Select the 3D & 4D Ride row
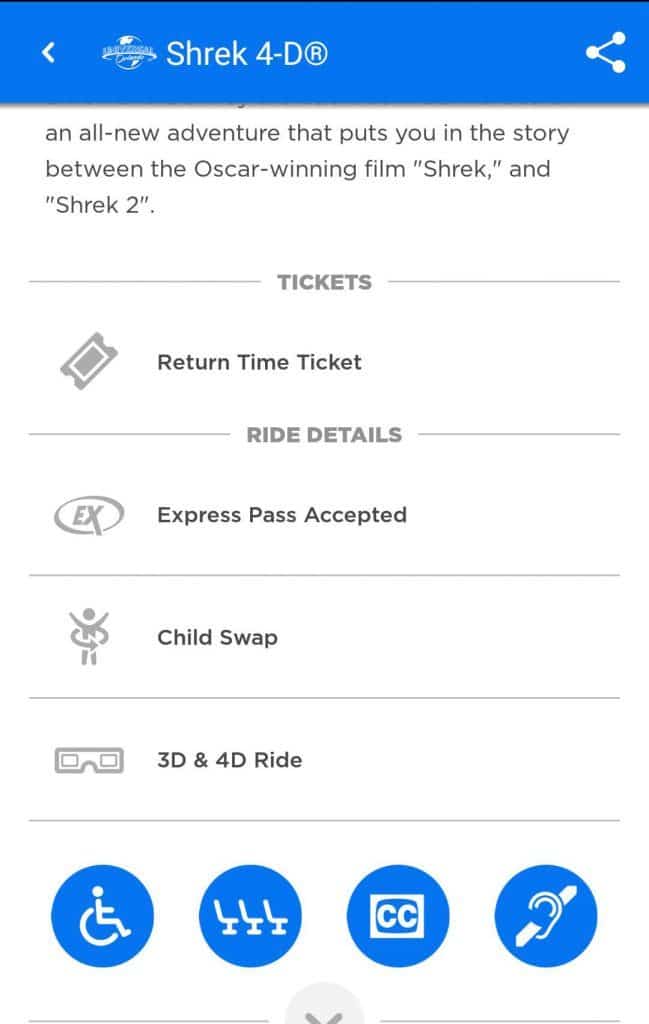 click(324, 760)
